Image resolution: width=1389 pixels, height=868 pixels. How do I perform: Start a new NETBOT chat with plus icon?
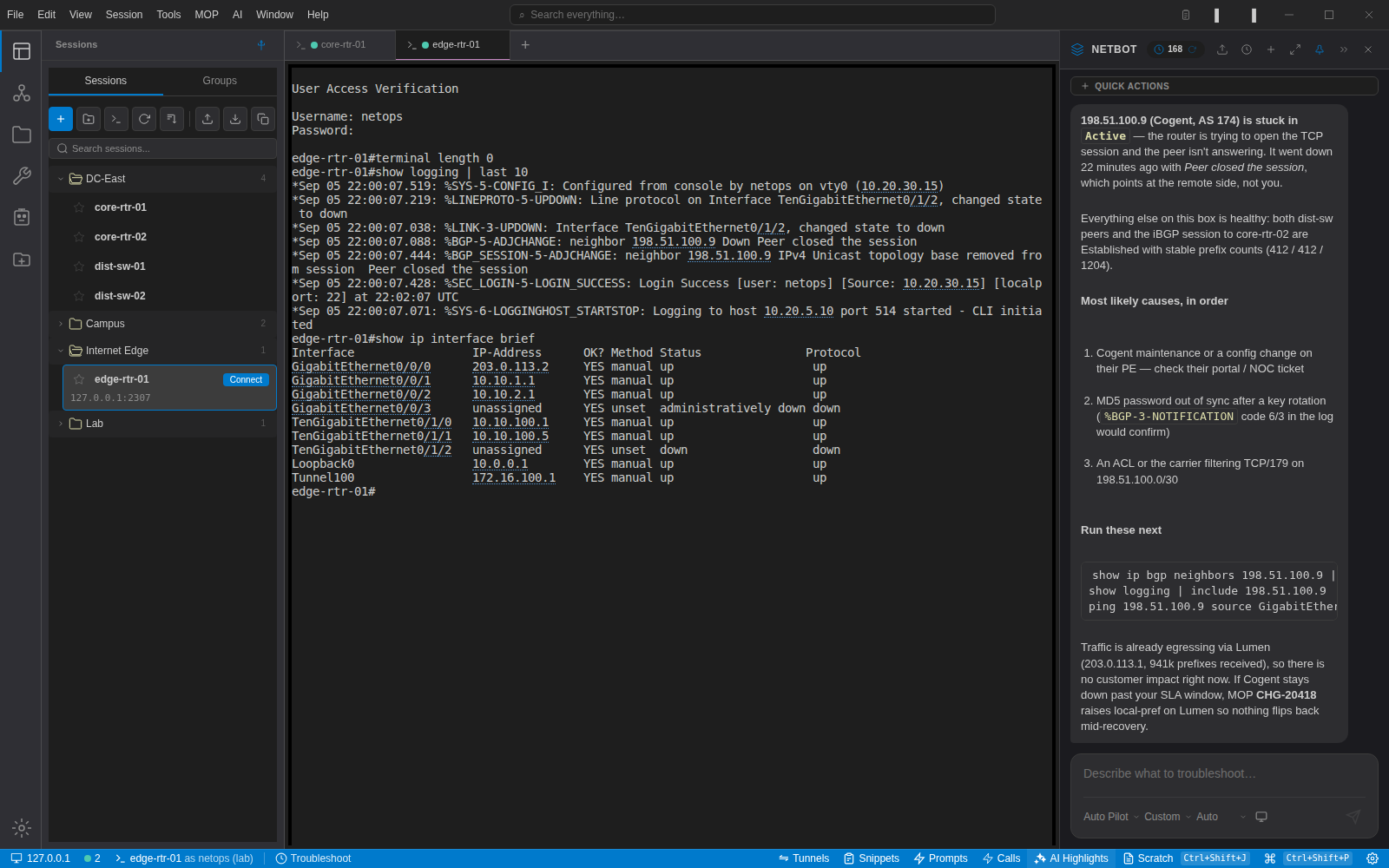pyautogui.click(x=1271, y=49)
